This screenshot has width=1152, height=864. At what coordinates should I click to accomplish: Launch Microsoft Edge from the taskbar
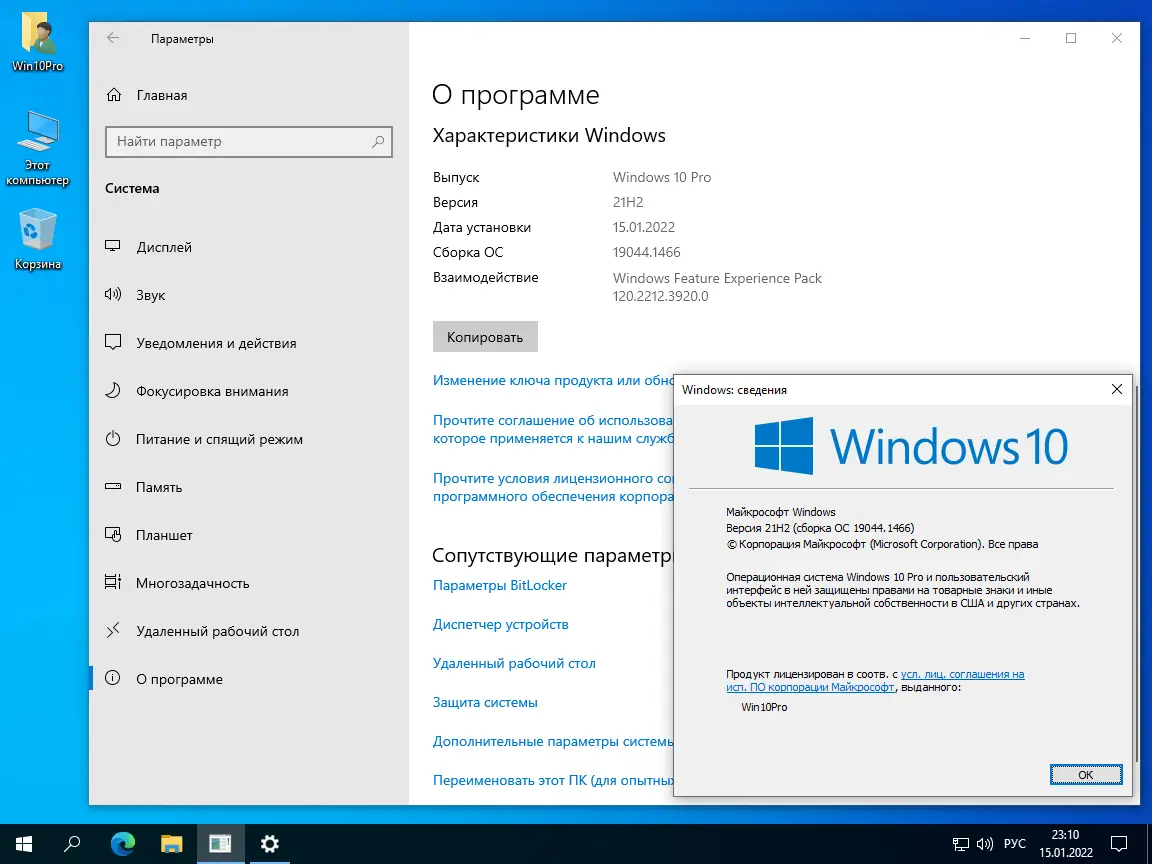coord(122,844)
